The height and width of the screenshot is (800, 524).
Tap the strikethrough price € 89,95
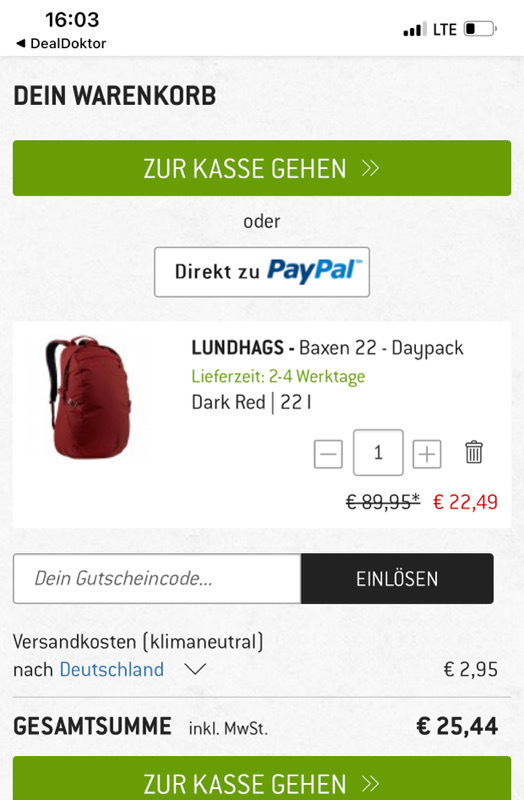point(383,502)
